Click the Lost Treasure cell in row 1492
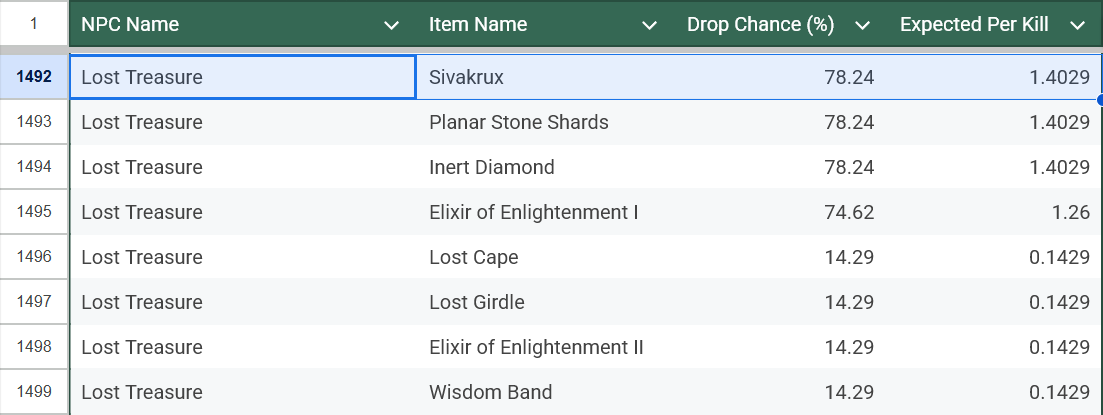This screenshot has height=415, width=1103. pos(242,77)
